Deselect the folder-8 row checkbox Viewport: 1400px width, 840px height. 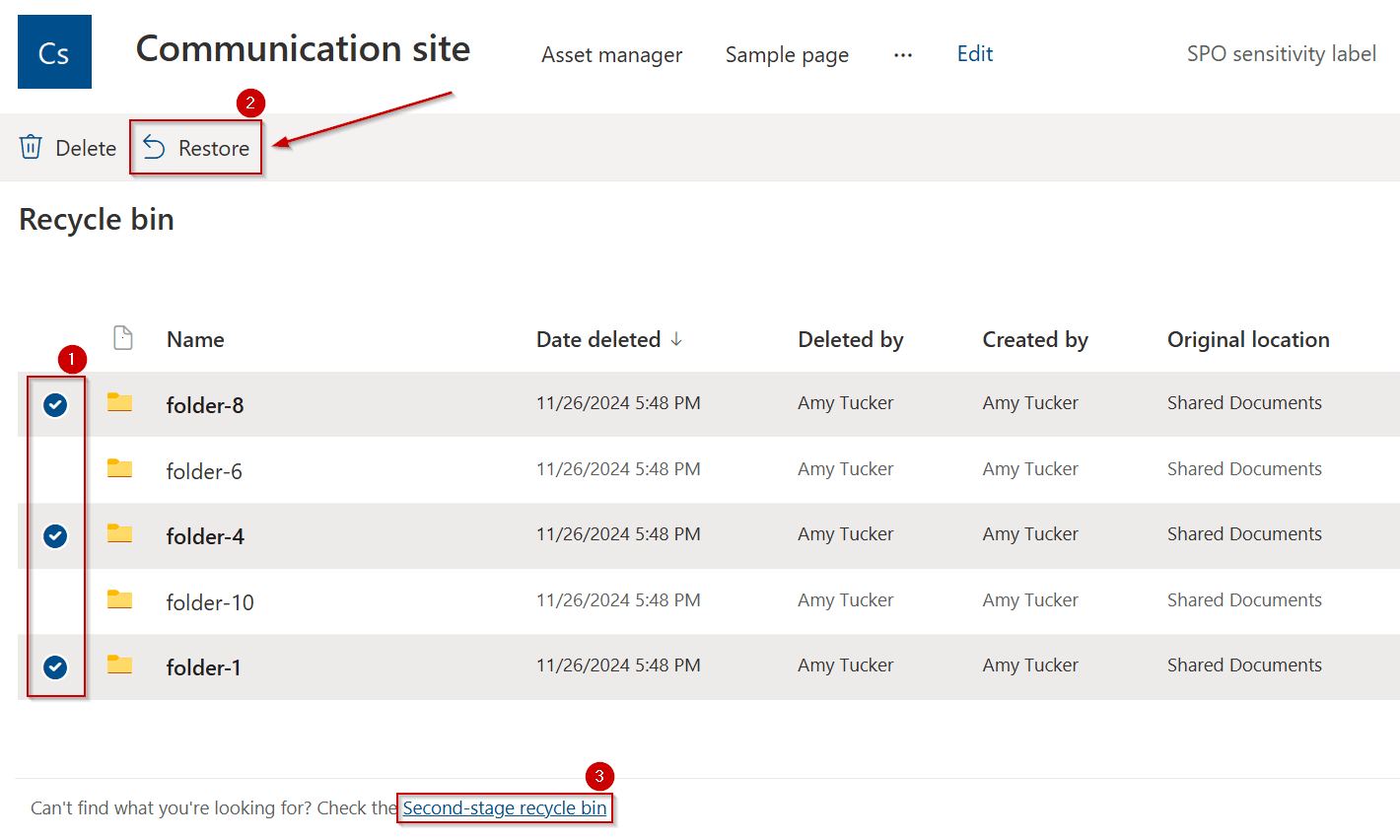pos(55,404)
